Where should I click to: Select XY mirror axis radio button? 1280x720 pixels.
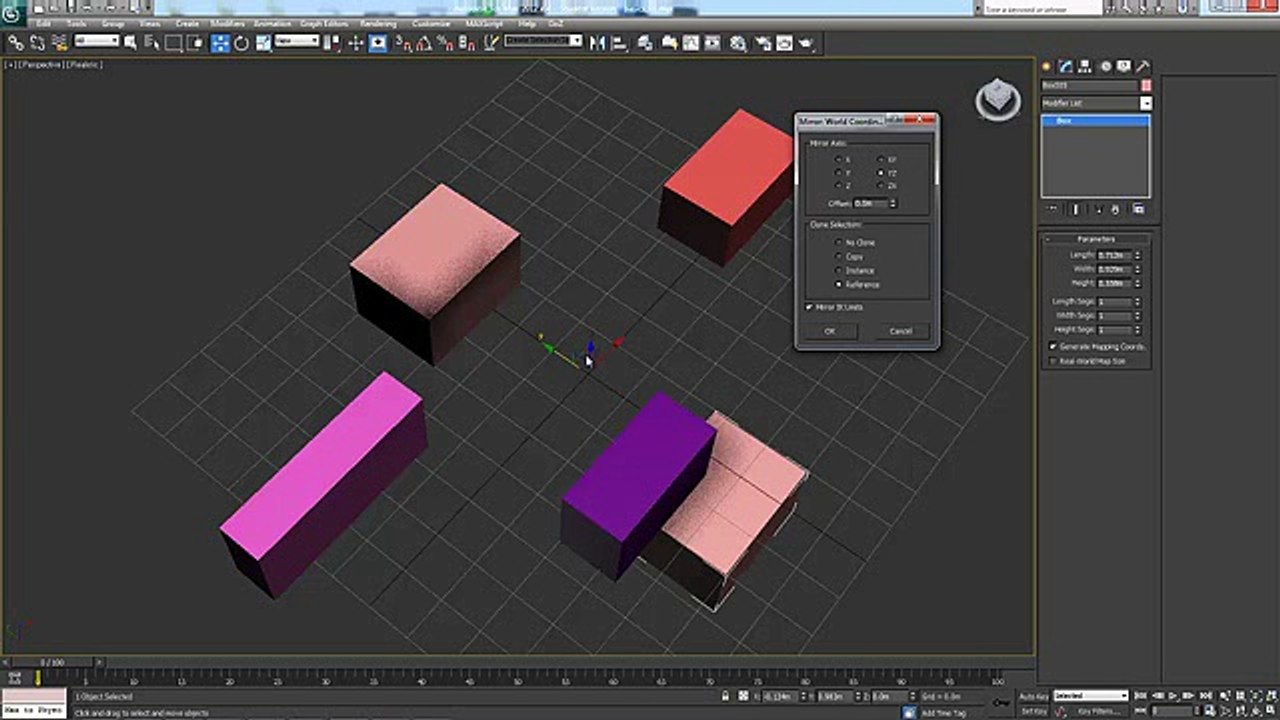coord(881,159)
